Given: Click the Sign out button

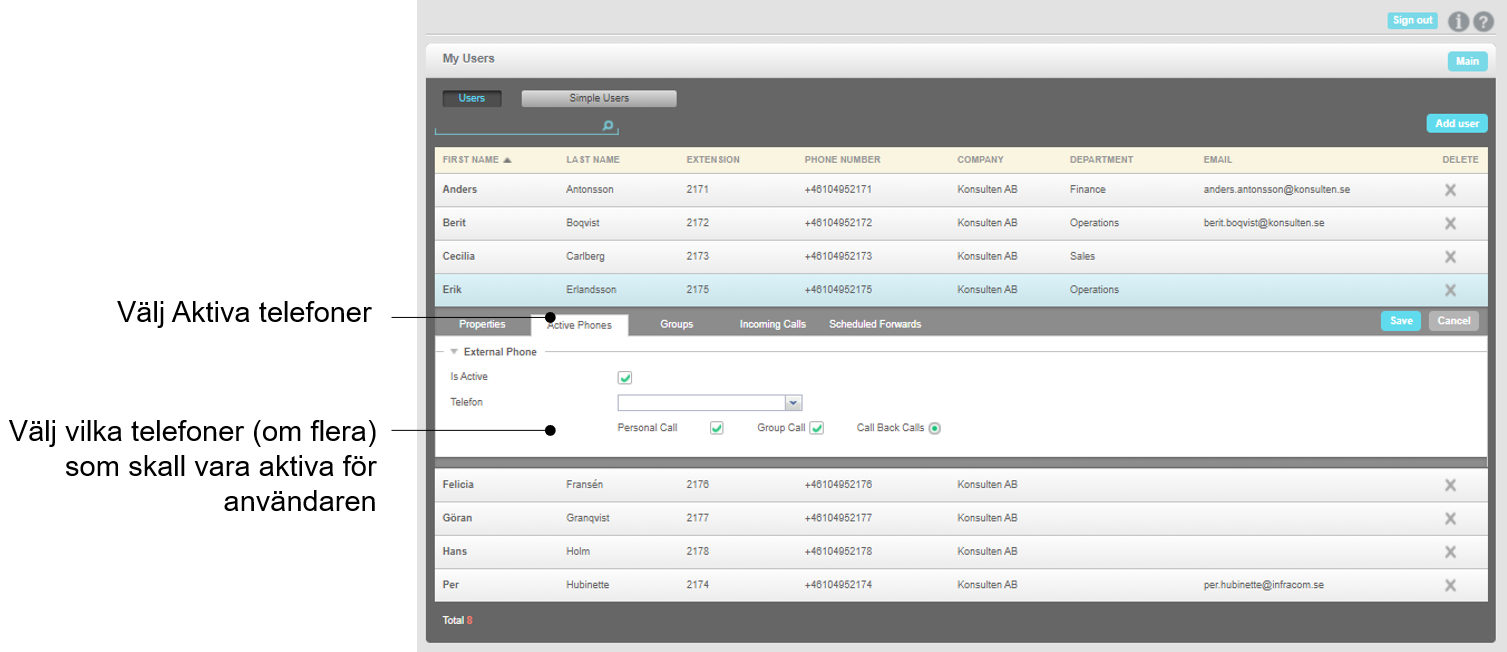Looking at the screenshot, I should pyautogui.click(x=1412, y=21).
